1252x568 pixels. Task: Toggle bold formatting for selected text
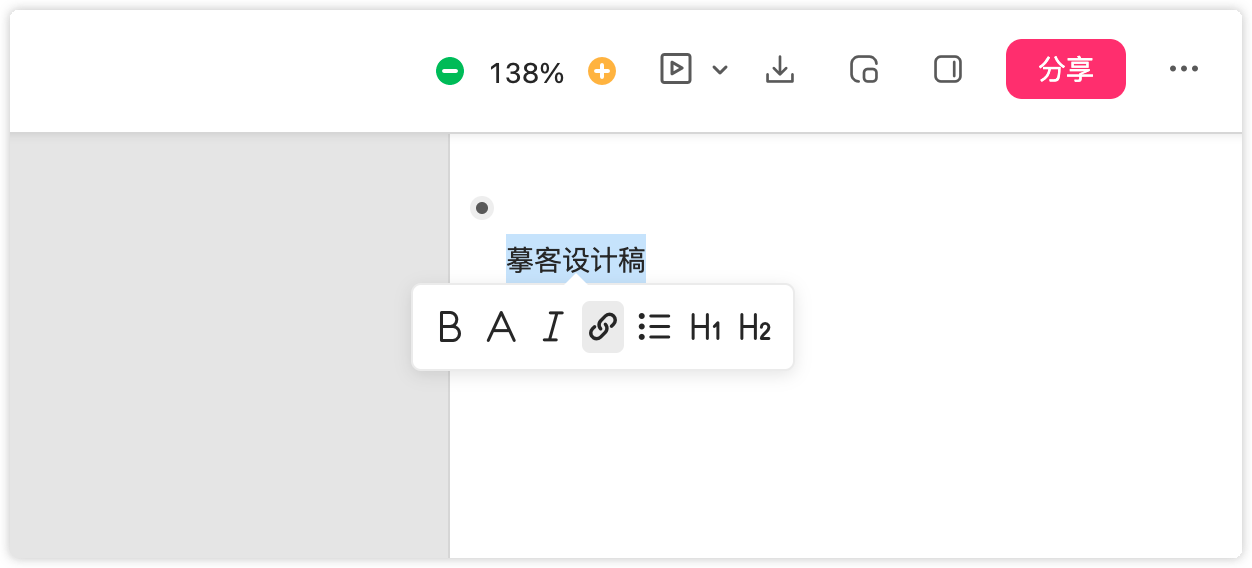[450, 327]
